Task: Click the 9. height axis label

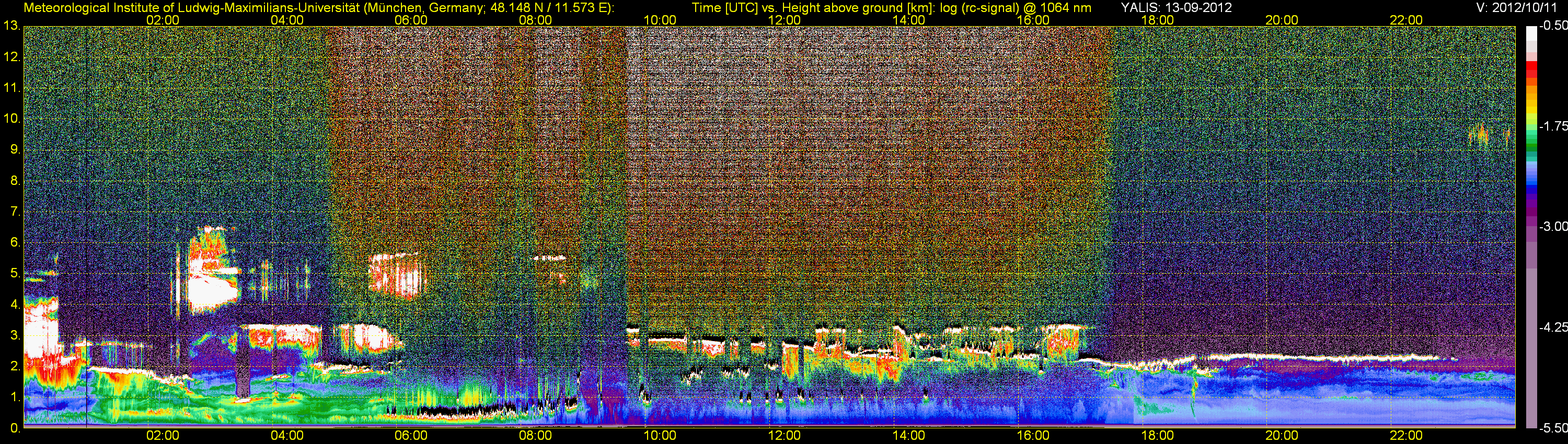Action: [15, 150]
